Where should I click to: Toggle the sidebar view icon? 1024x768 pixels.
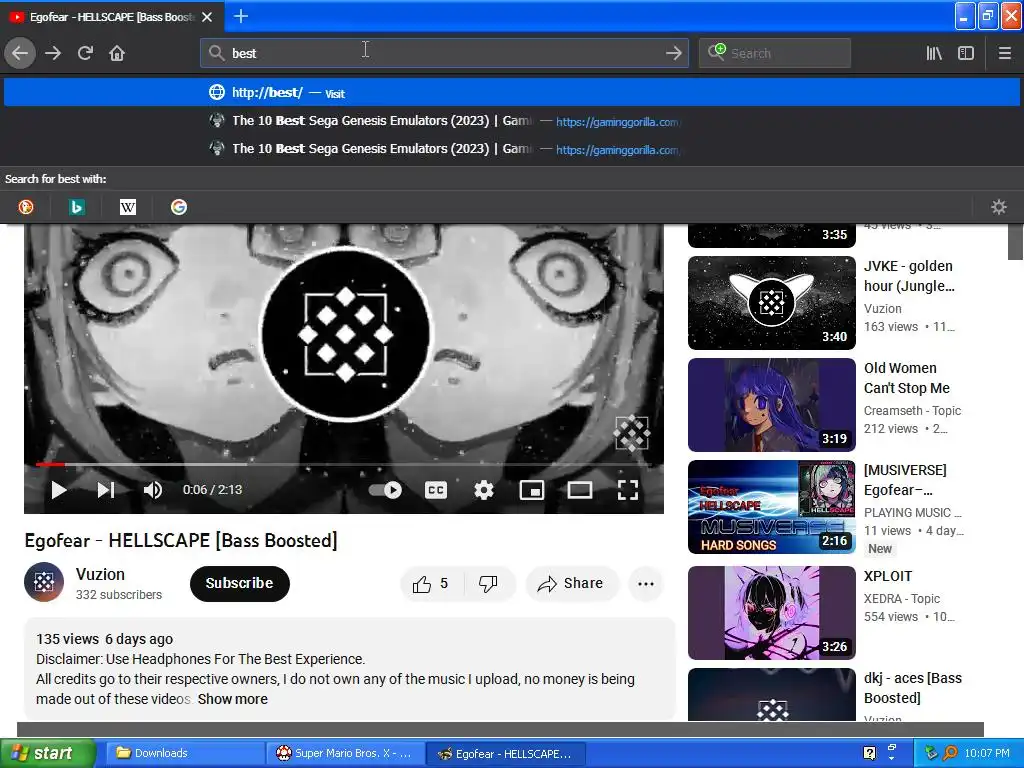(x=966, y=53)
